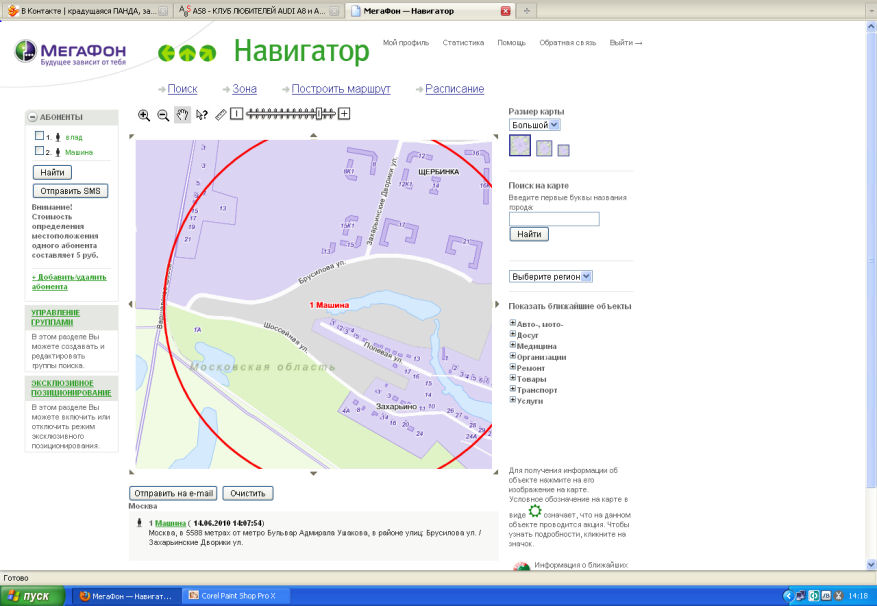Image resolution: width=877 pixels, height=606 pixels.
Task: Select the hand pan tool
Action: point(182,115)
